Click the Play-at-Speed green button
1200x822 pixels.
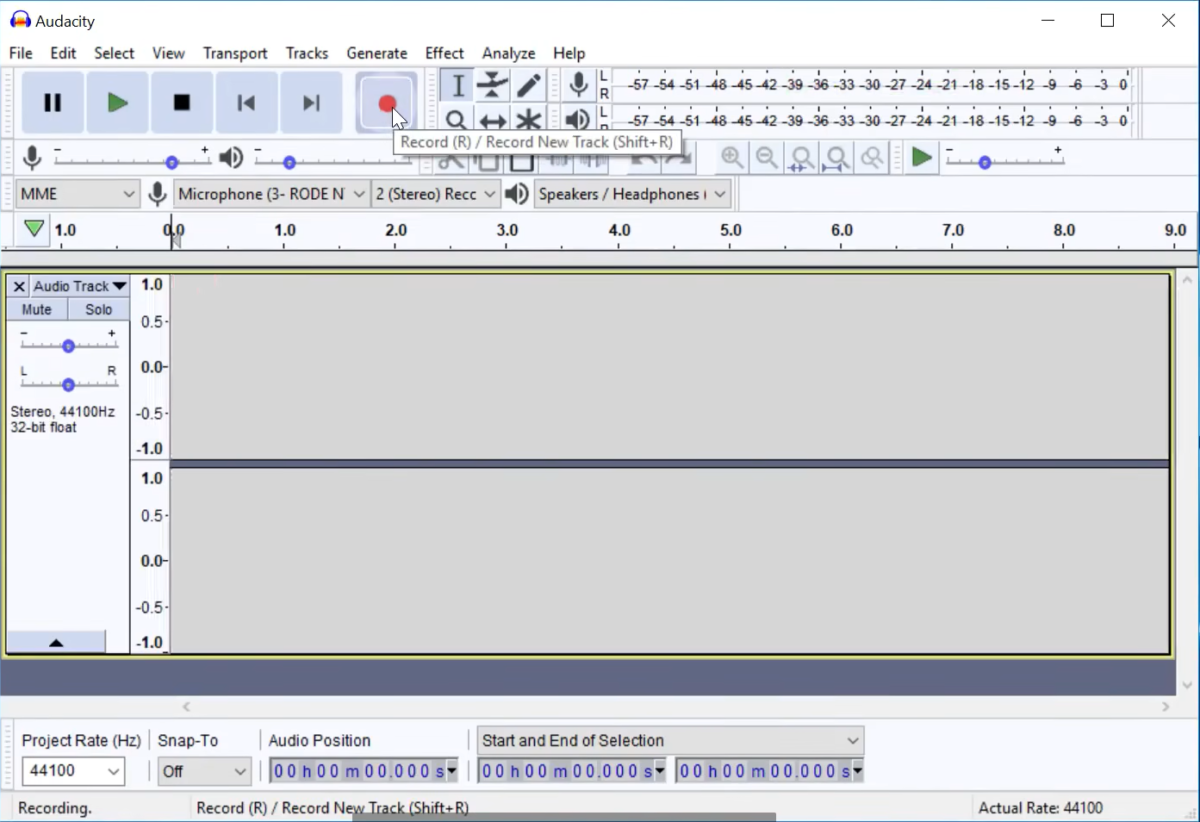(x=922, y=158)
